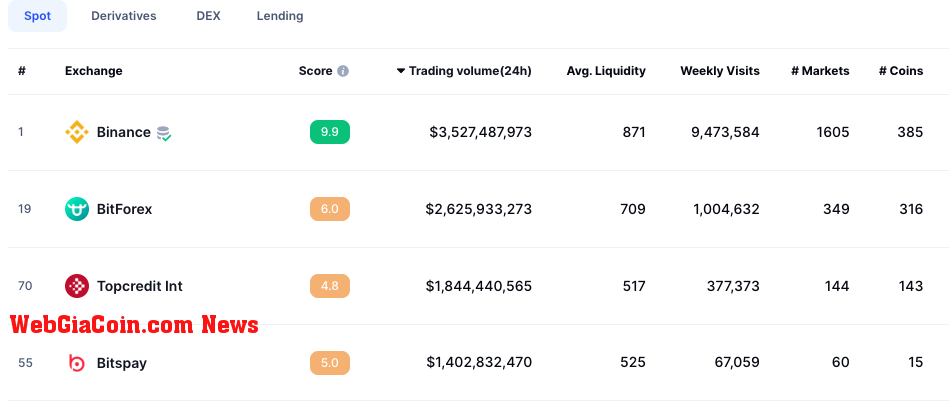Click BitForex score badge 6.0
Screen dimensions: 949x403
(330, 209)
